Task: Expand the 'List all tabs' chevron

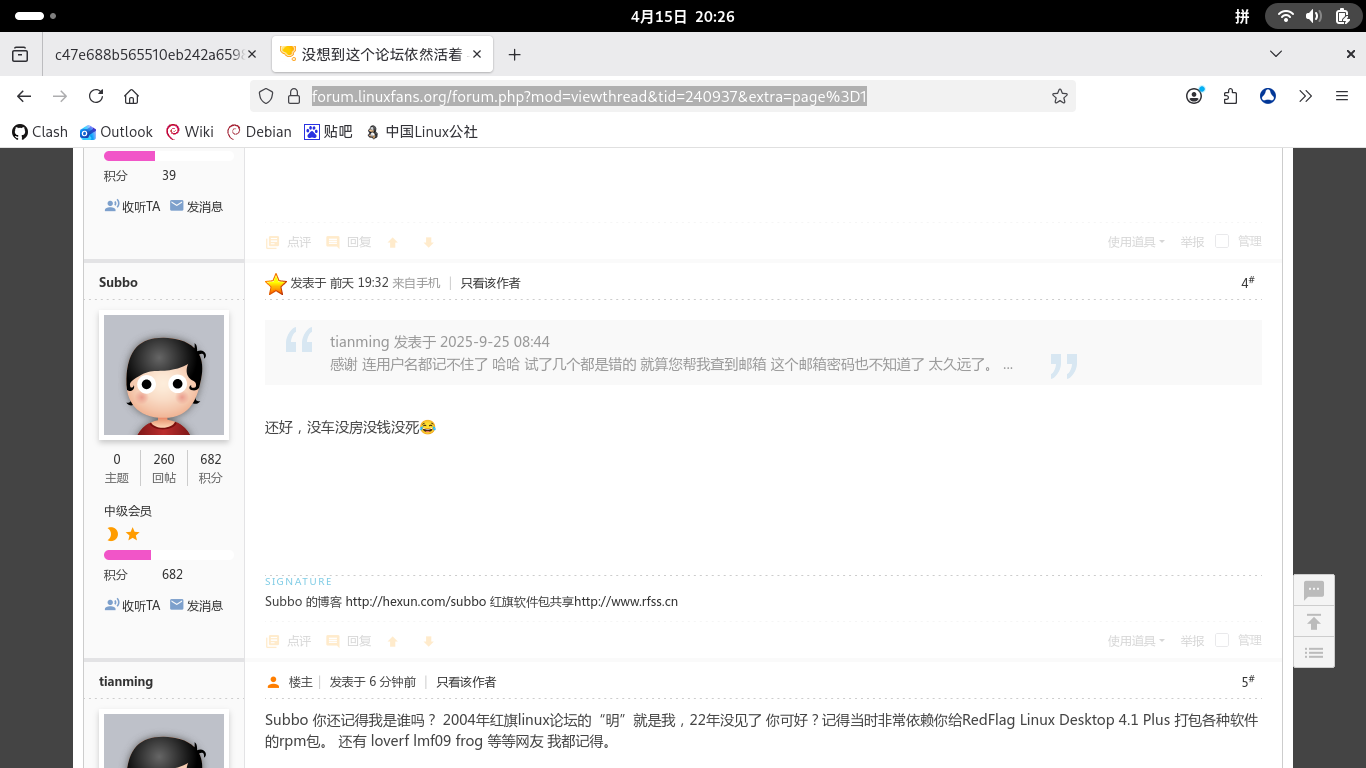Action: tap(1276, 54)
